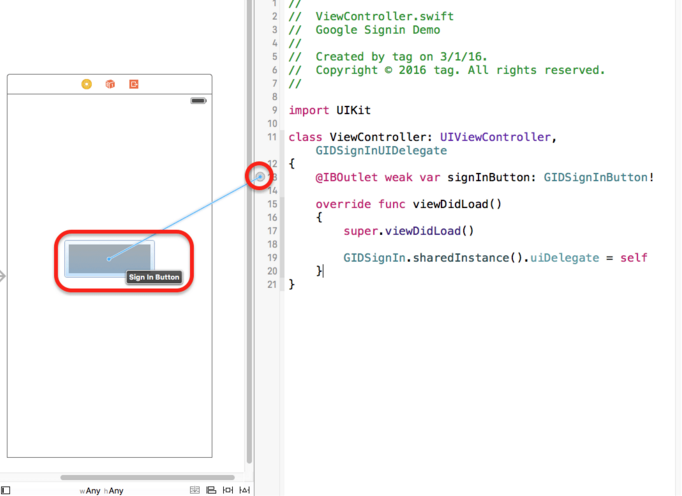
Task: Click the battery indicator in simulated status bar
Action: coord(198,101)
